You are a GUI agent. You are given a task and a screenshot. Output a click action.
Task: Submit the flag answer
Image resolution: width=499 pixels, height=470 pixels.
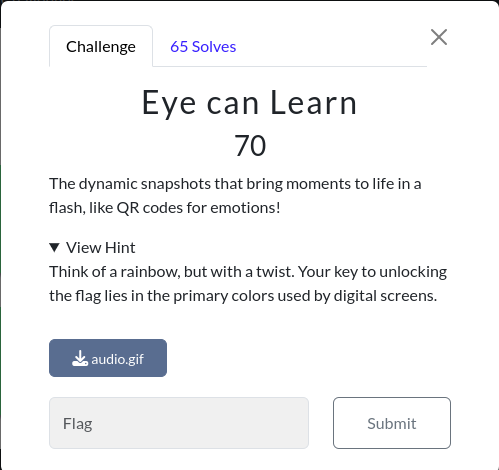point(392,423)
